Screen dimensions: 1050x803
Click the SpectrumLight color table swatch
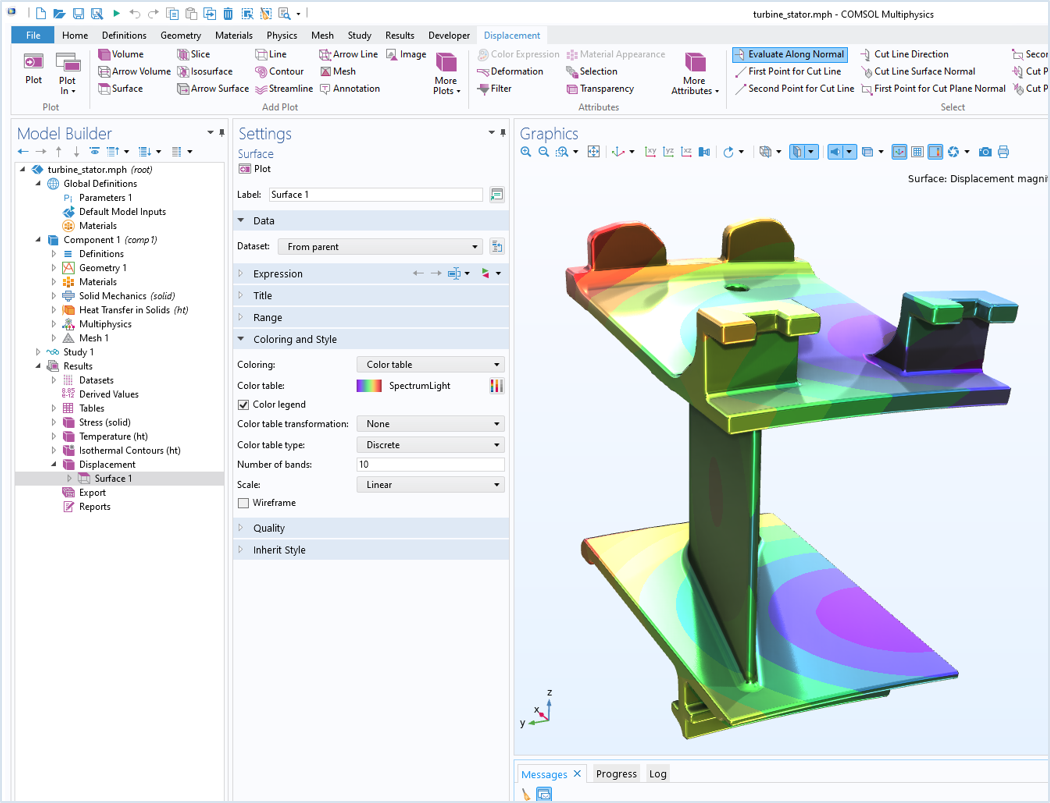tap(369, 386)
